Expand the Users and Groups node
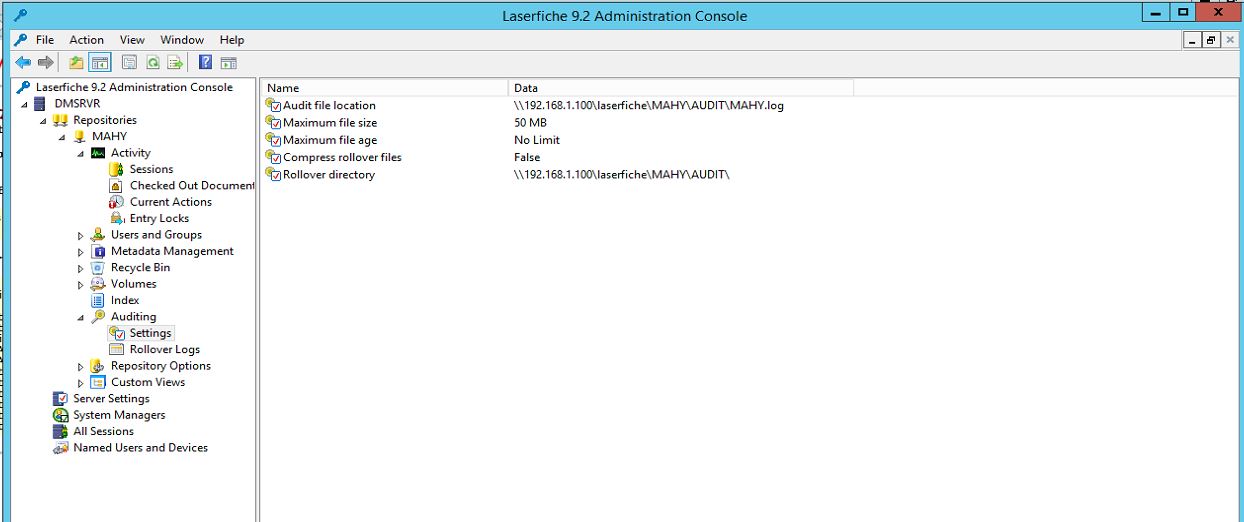 pyautogui.click(x=81, y=235)
